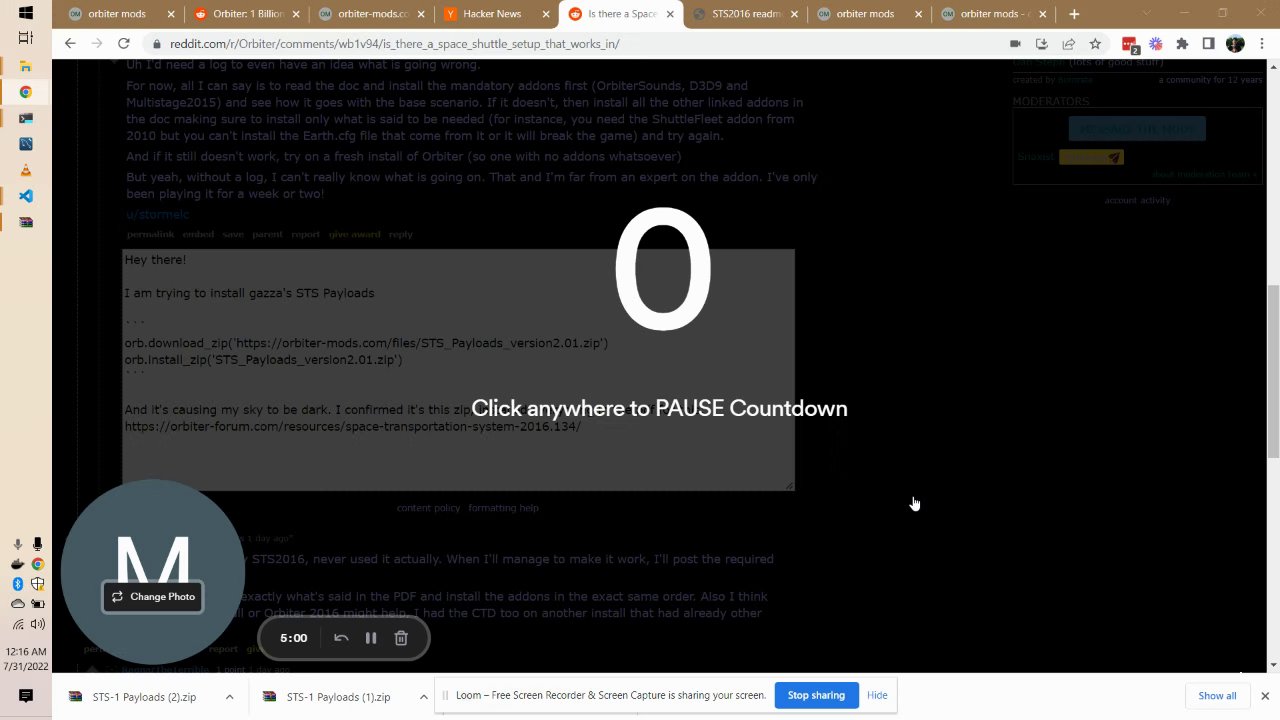The image size is (1280, 720).
Task: Open a new browser tab
Action: click(1074, 14)
